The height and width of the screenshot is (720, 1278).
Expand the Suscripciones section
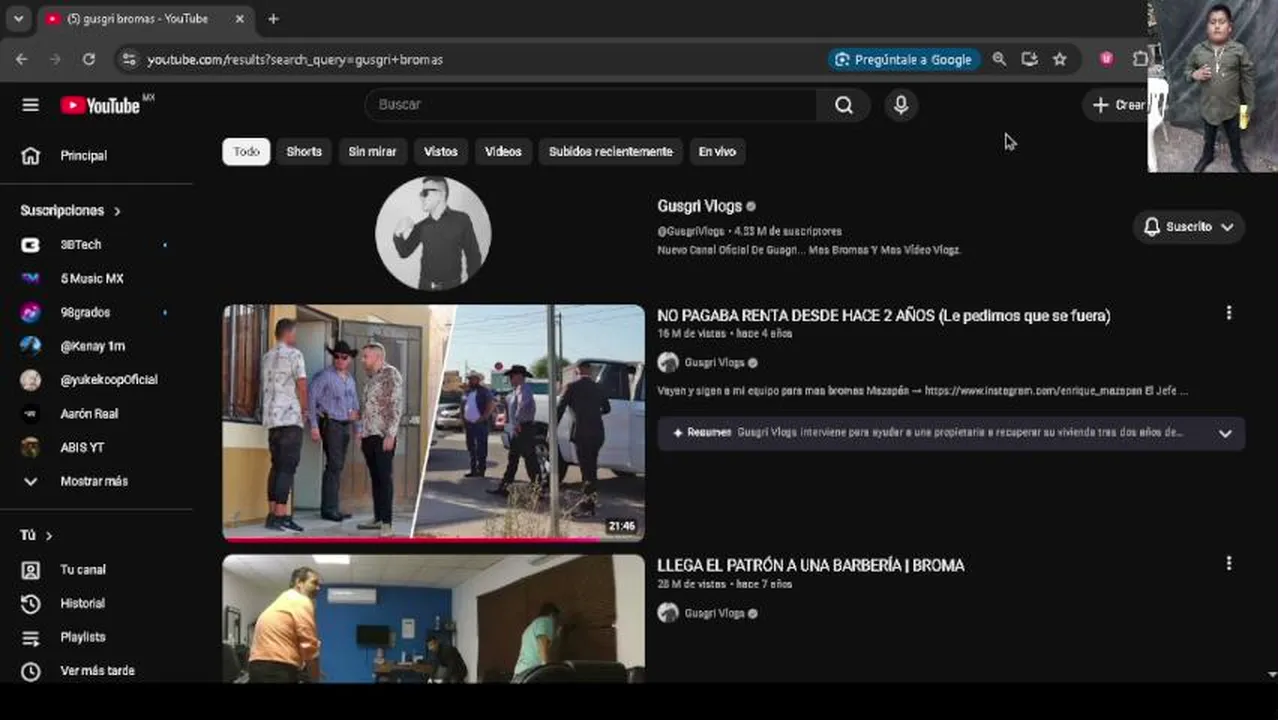tap(70, 211)
